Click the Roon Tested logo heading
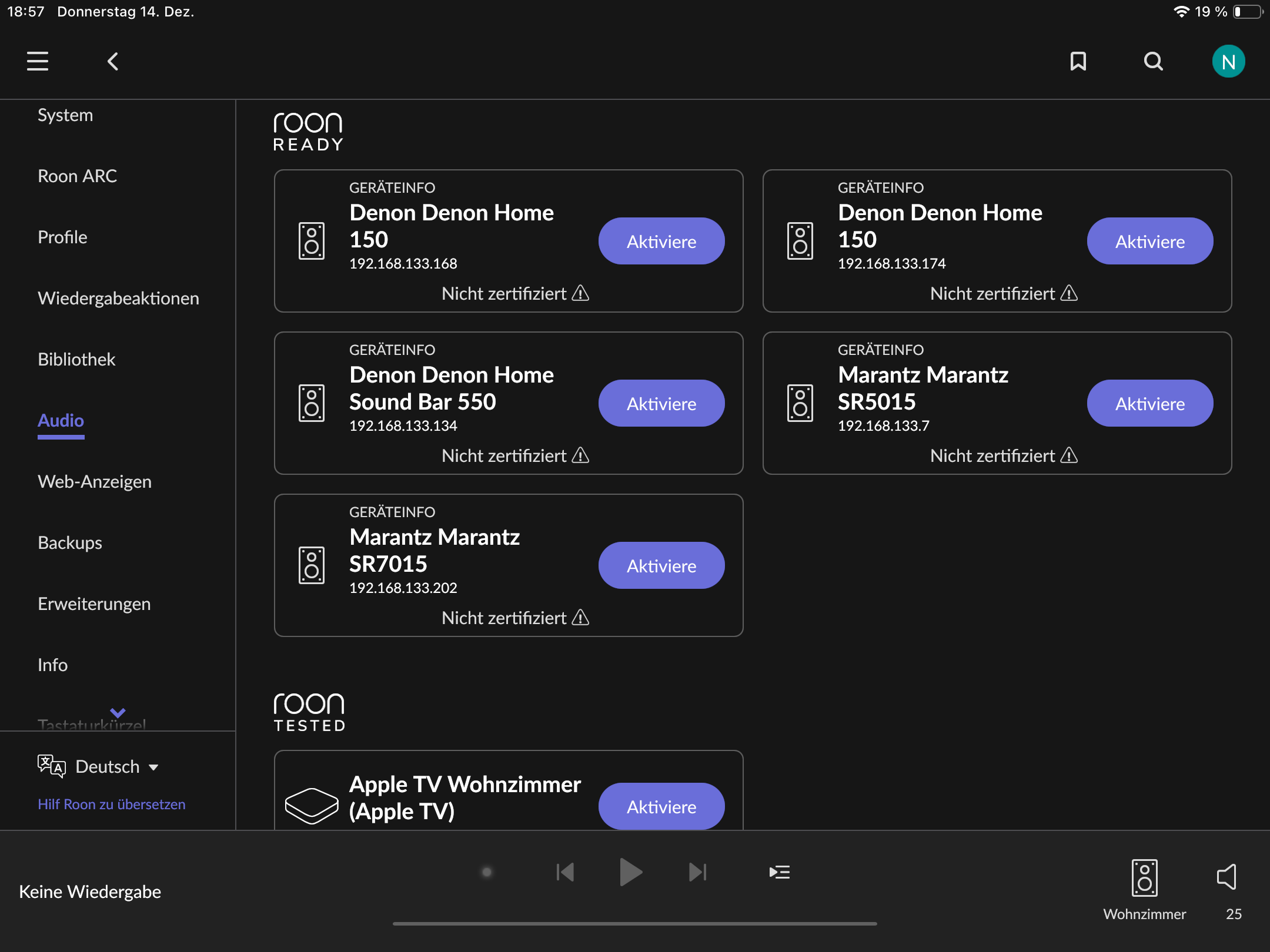Screen dimensions: 1270x952 pyautogui.click(x=309, y=712)
